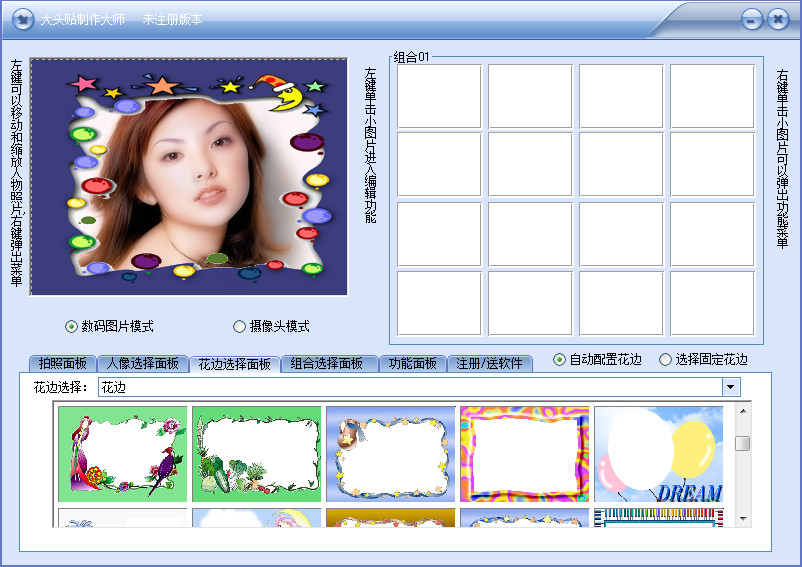Screen dimensions: 802x567
Task: Click third cell in bottom row of 组合01 grid
Action: [621, 303]
